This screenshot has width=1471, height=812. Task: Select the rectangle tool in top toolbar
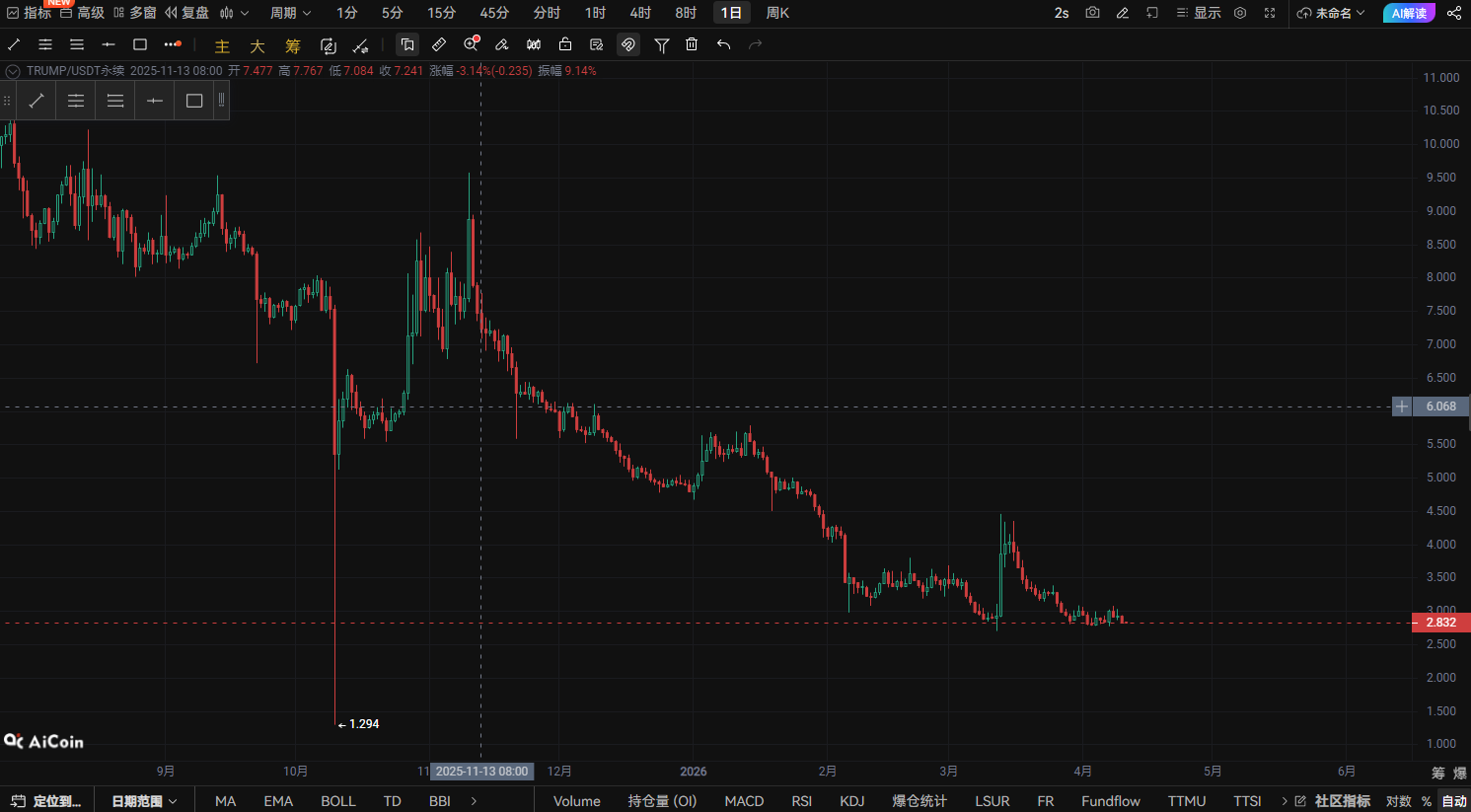point(140,44)
